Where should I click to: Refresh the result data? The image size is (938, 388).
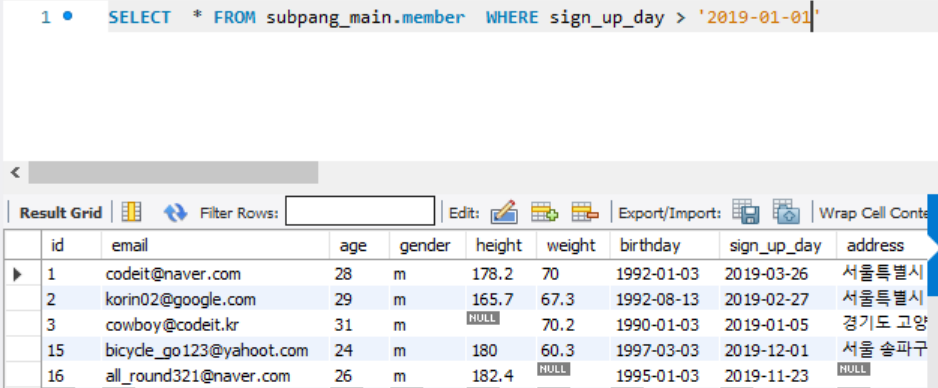175,212
